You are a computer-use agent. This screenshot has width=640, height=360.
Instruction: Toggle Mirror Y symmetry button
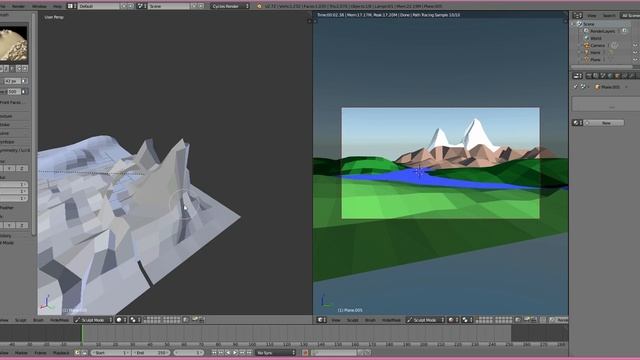[x=9, y=168]
